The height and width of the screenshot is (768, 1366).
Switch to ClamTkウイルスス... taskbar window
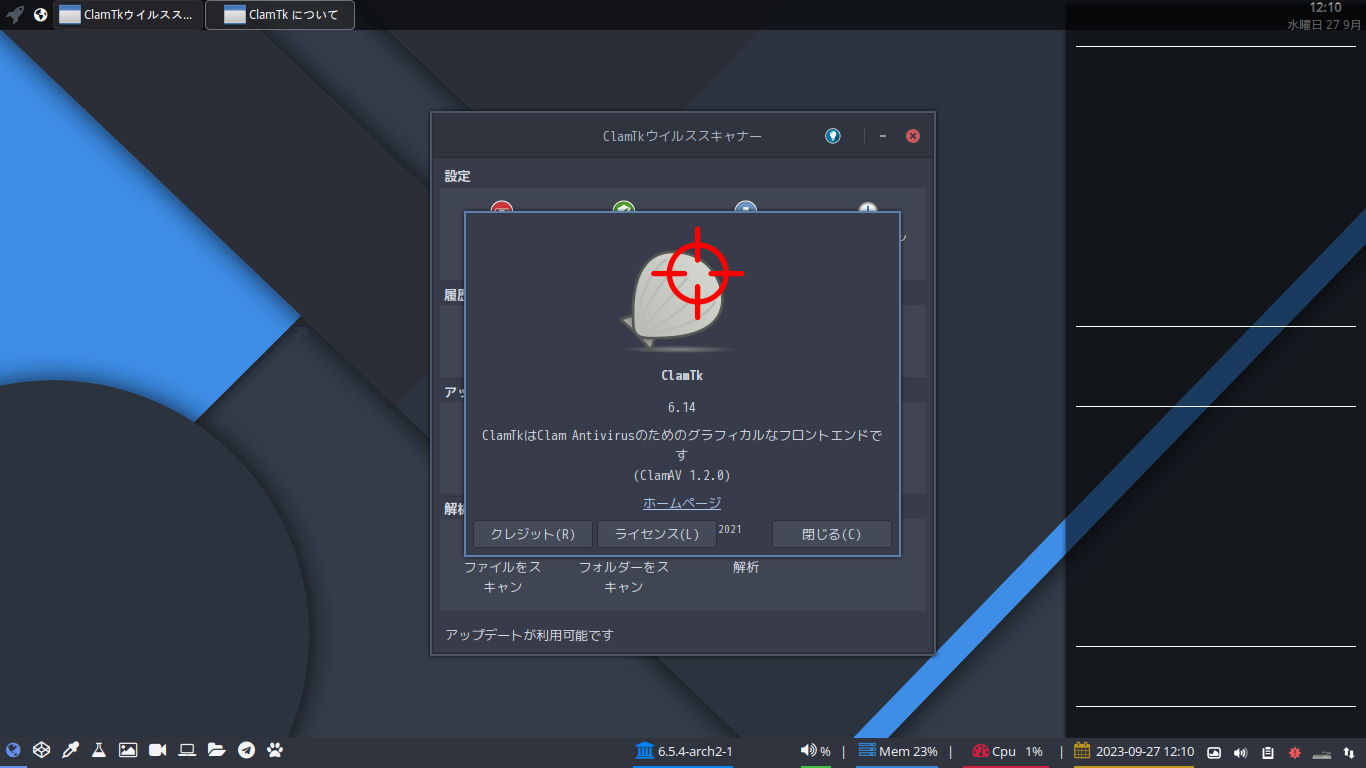[127, 15]
